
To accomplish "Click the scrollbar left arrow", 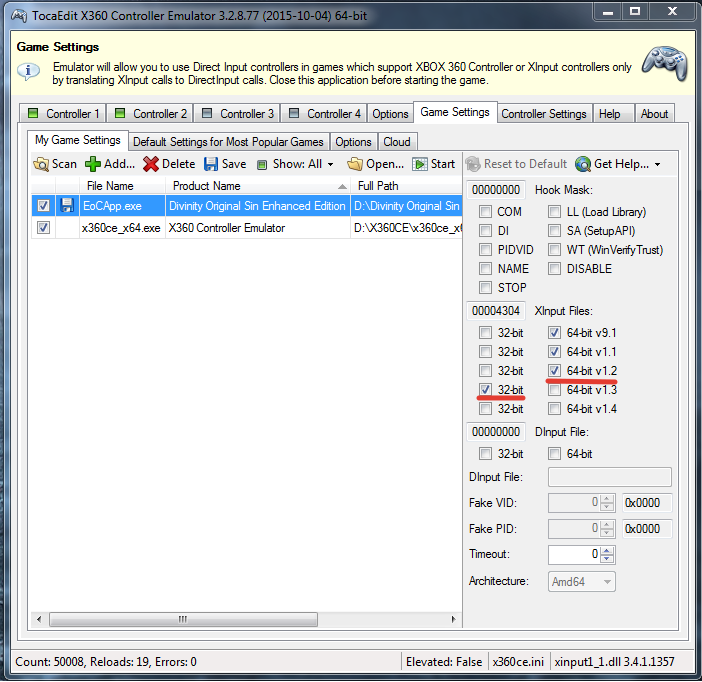I will (x=39, y=619).
